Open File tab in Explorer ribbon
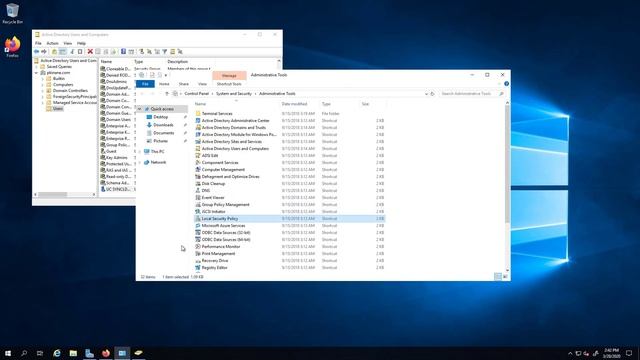Screen dimensions: 640x360 tap(145, 84)
